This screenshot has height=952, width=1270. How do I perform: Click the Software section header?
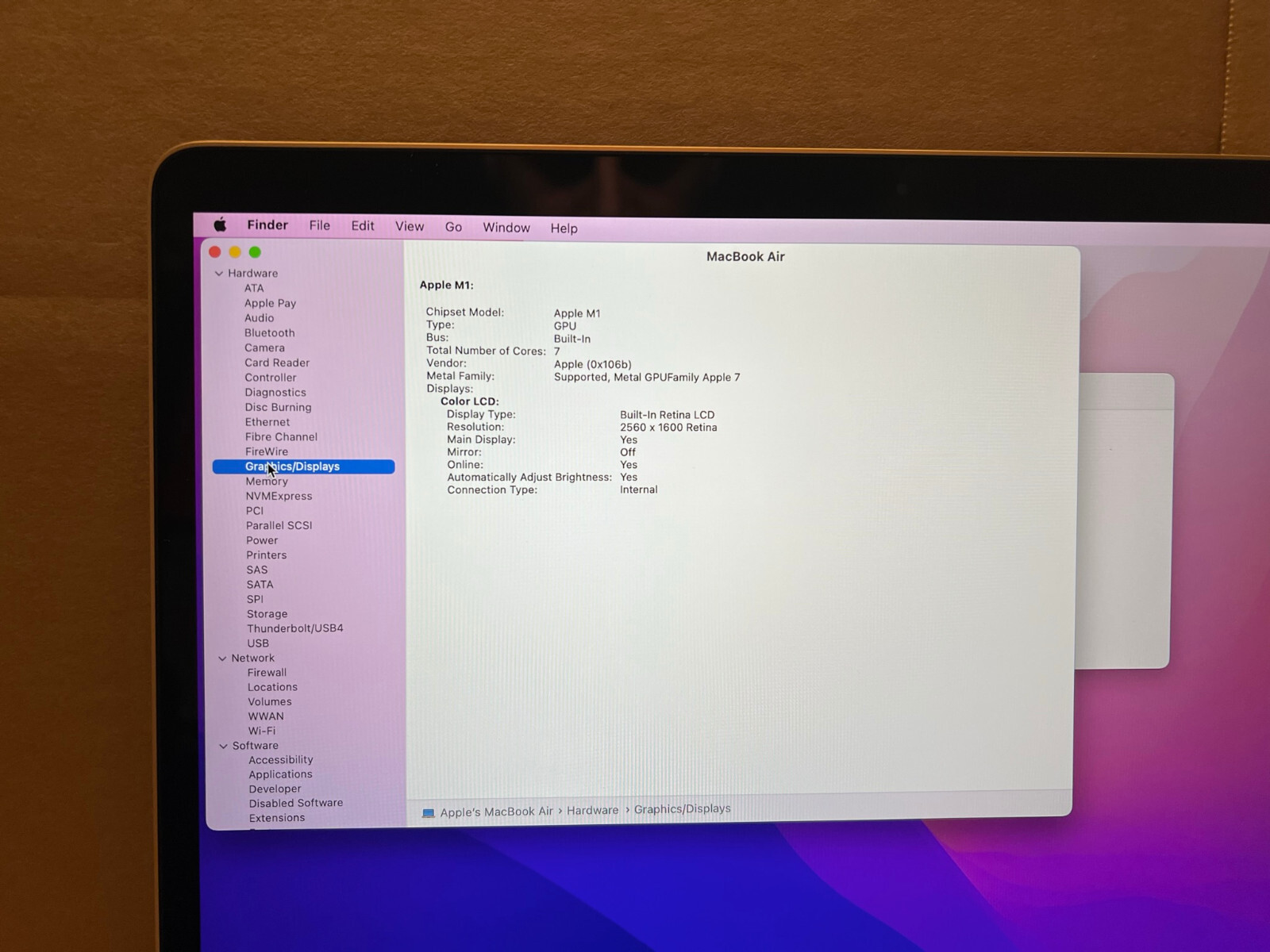click(255, 746)
